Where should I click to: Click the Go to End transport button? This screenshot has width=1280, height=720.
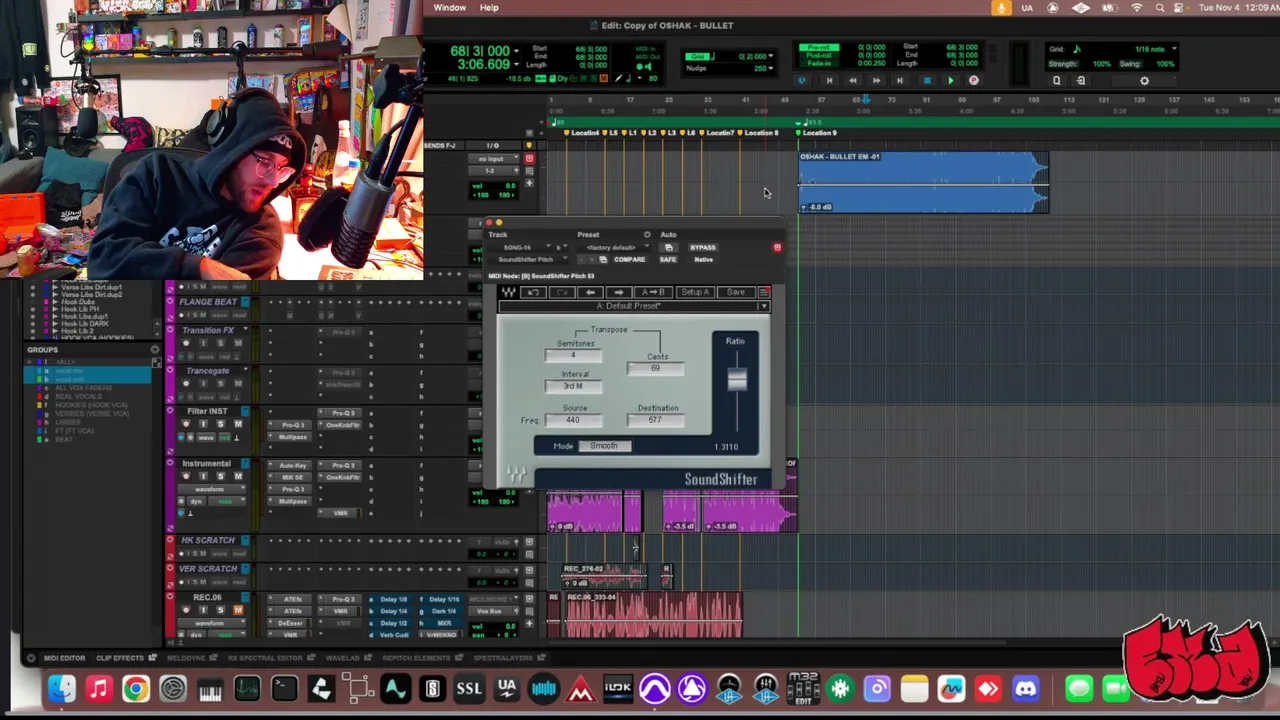(900, 81)
